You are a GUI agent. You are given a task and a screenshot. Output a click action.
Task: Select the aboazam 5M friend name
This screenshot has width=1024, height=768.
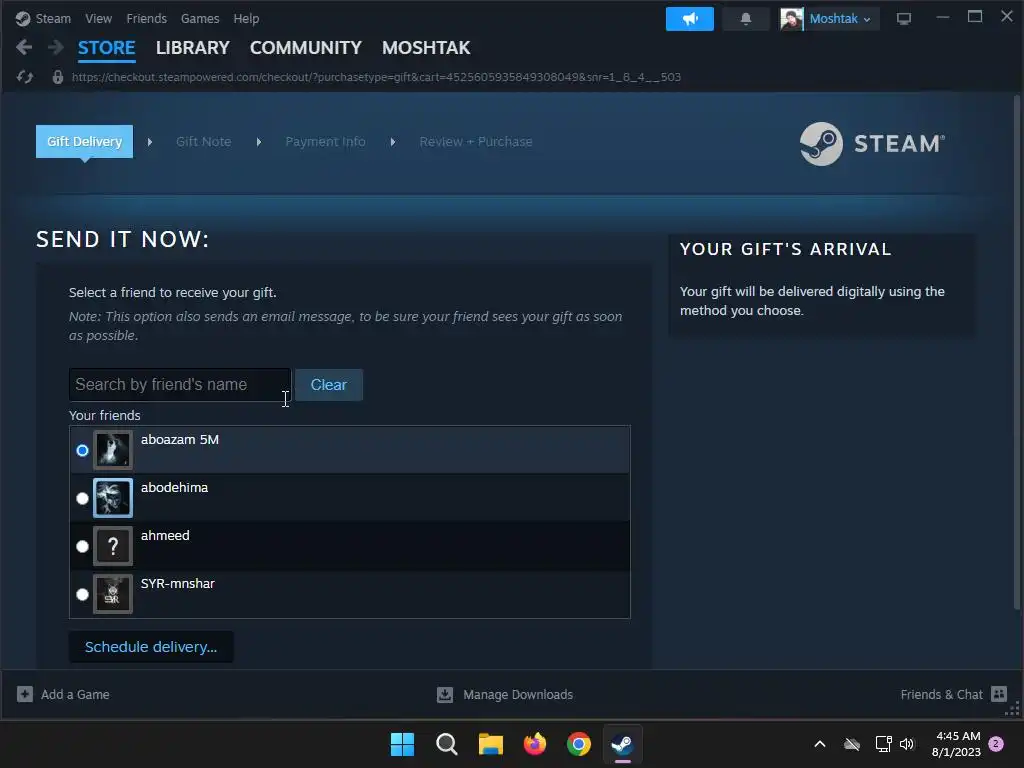[x=180, y=440]
